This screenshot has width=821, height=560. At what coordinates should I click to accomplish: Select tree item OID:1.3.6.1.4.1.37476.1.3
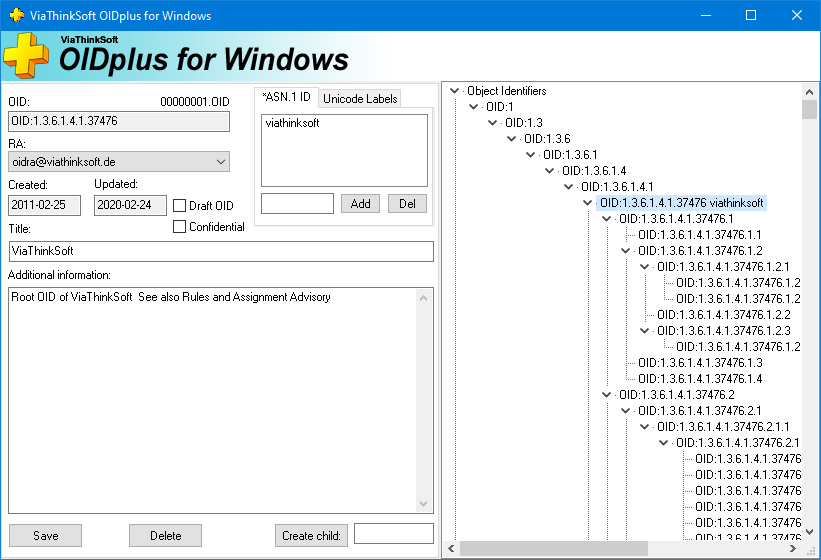point(700,363)
